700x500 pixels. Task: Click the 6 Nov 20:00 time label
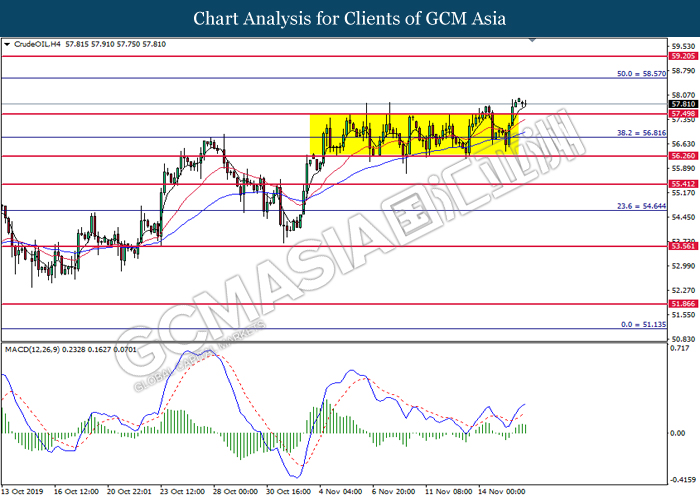click(394, 492)
